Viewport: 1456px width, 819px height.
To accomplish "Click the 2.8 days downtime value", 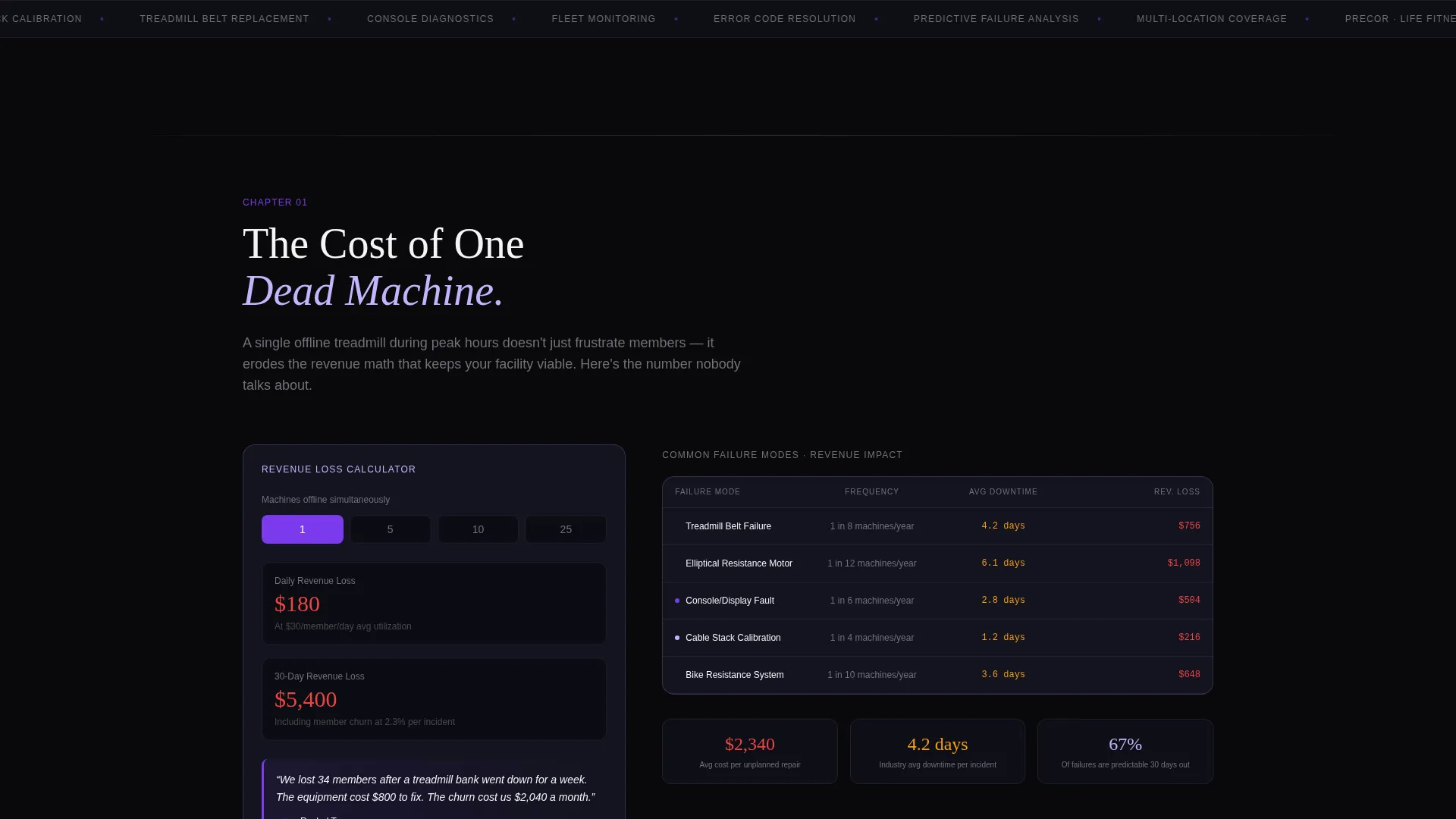I will click(x=1003, y=601).
